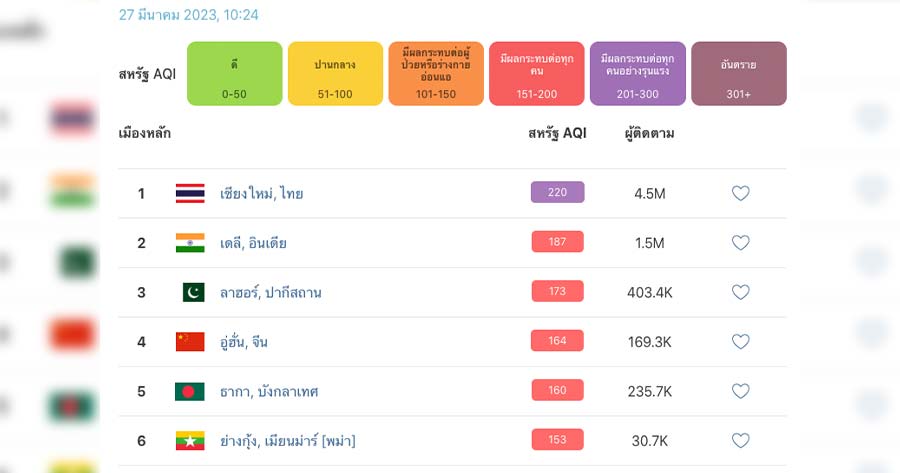Click the Bangladesh flag icon

(x=190, y=391)
